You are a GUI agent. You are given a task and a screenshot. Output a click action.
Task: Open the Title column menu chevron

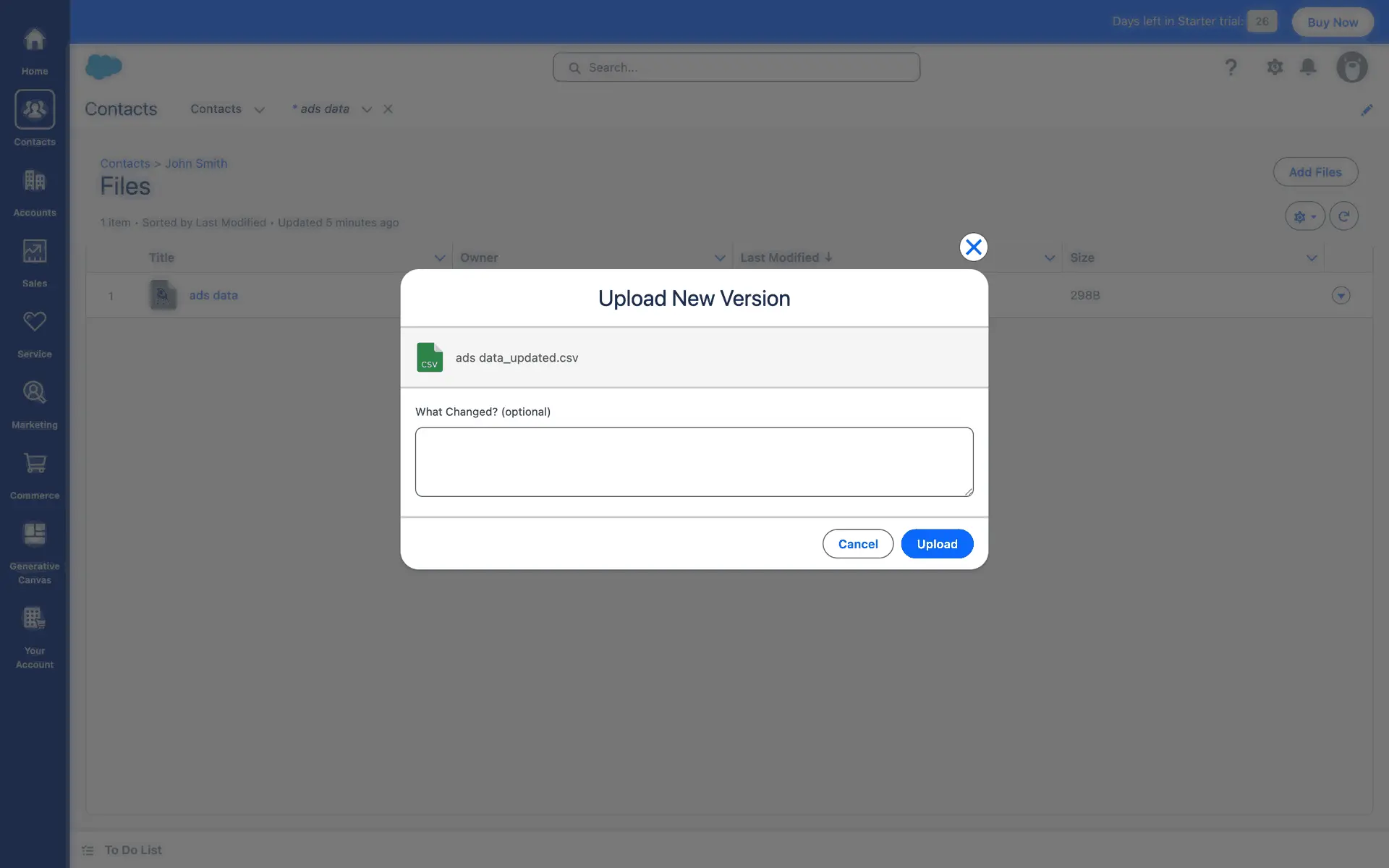coord(439,258)
